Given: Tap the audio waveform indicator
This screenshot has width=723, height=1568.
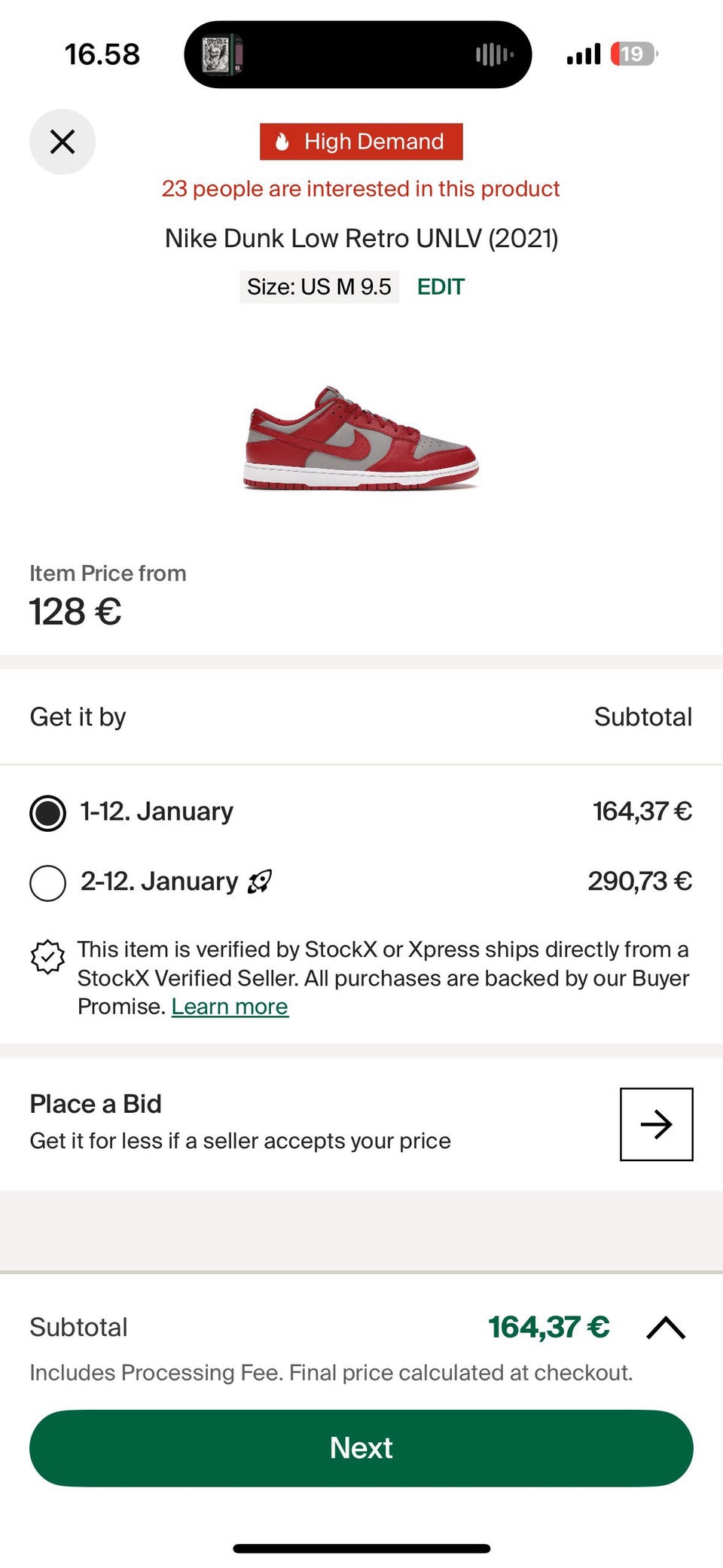Looking at the screenshot, I should [x=494, y=54].
